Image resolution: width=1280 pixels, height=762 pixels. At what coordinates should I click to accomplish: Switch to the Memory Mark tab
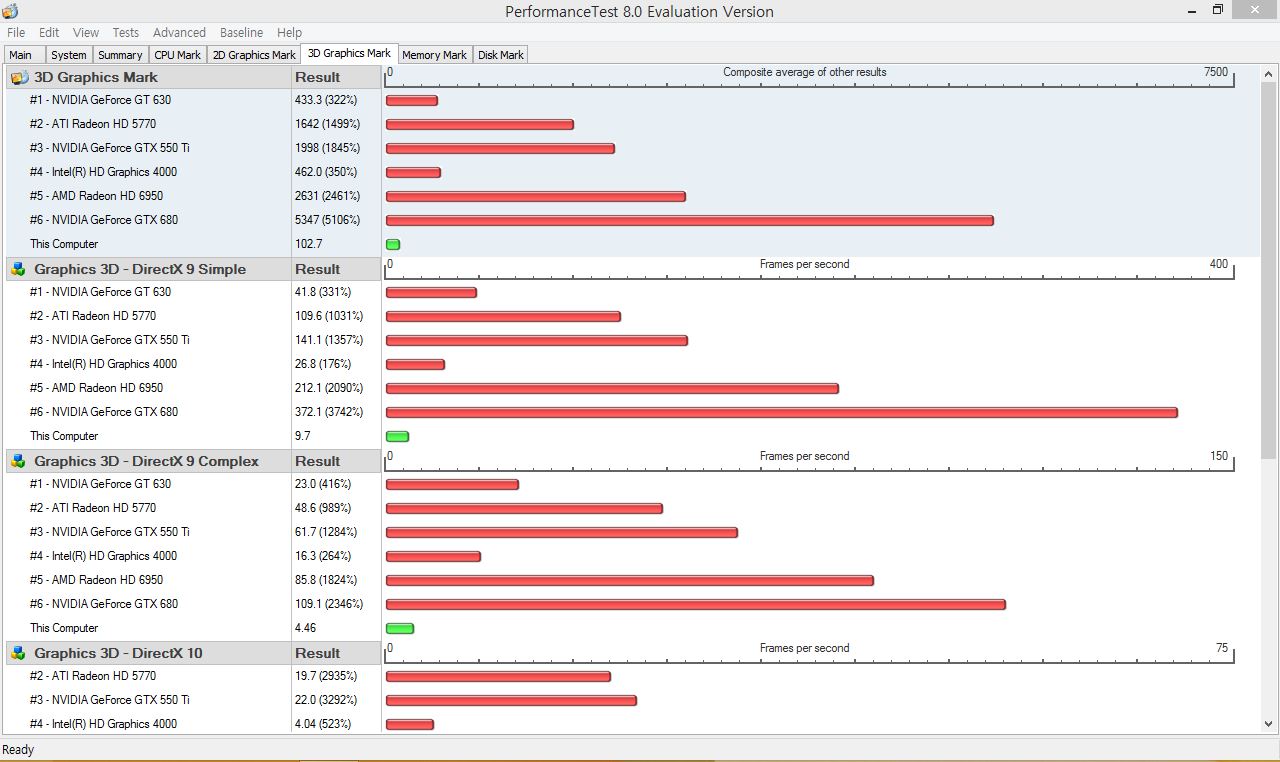pos(434,55)
